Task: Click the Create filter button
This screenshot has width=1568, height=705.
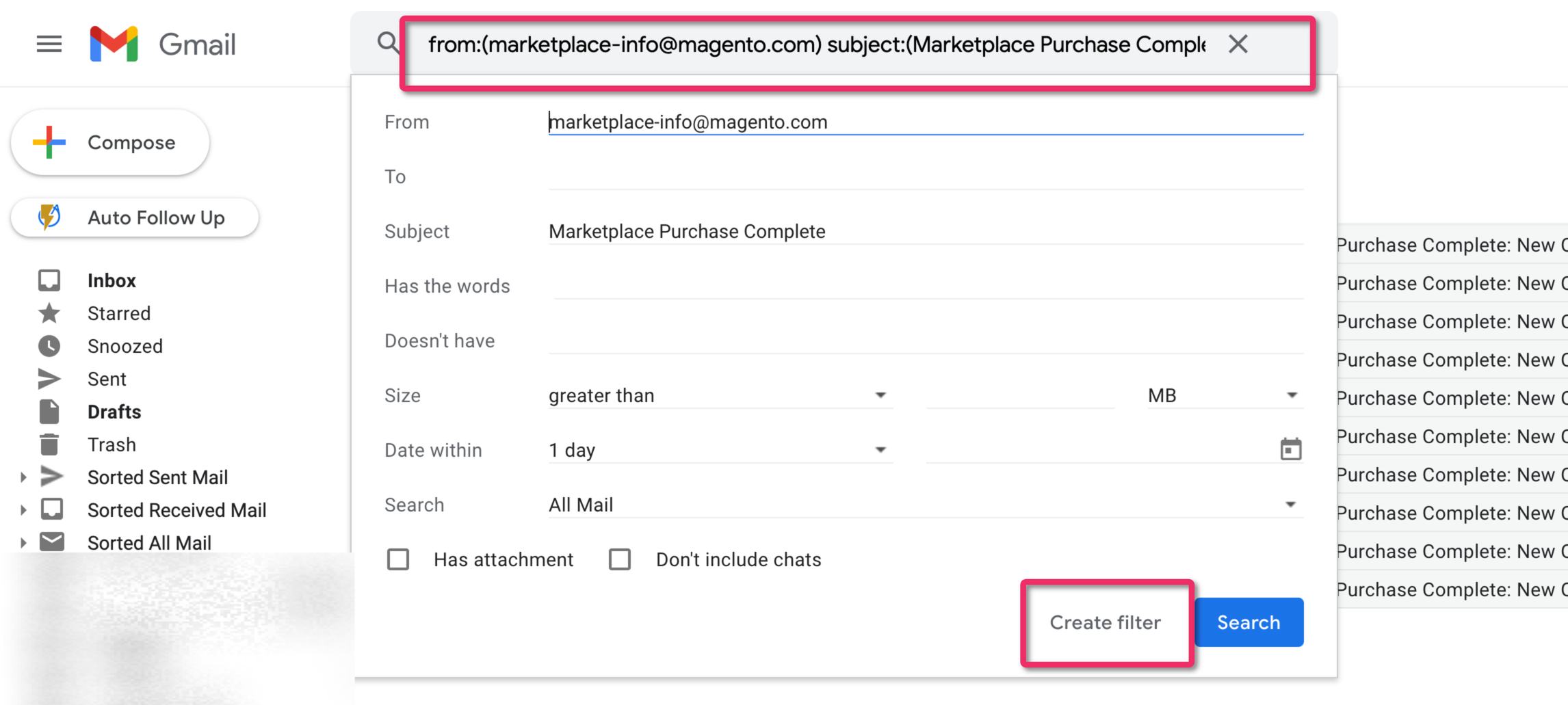Action: point(1106,622)
